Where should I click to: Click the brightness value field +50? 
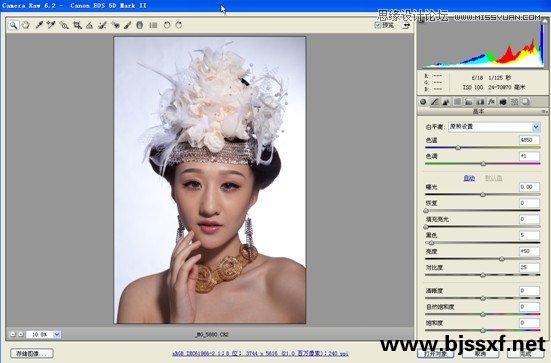[529, 251]
